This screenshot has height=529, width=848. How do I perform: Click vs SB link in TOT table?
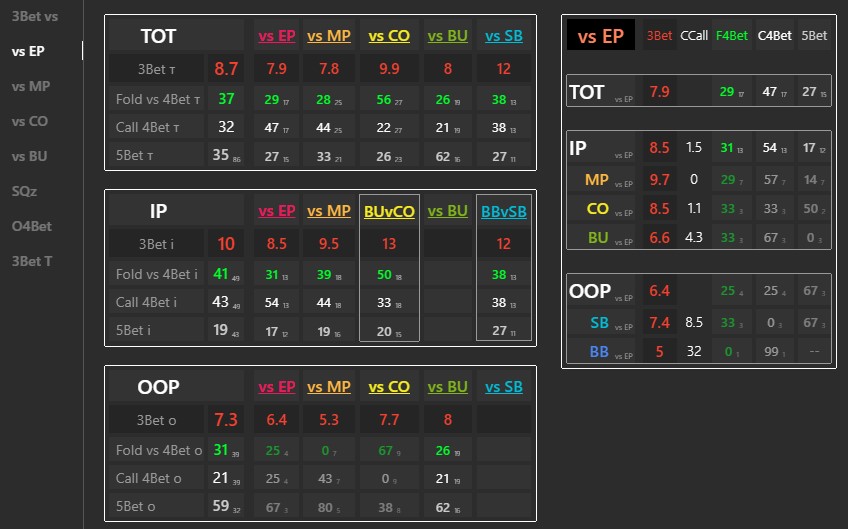click(504, 36)
